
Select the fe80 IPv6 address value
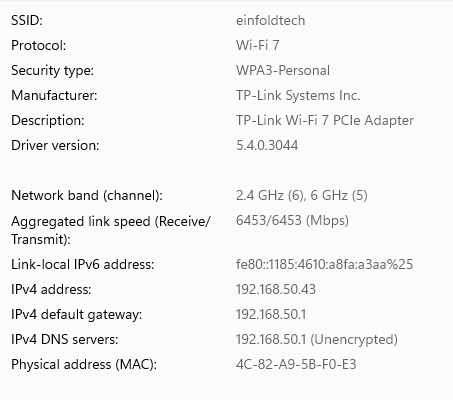(x=324, y=264)
